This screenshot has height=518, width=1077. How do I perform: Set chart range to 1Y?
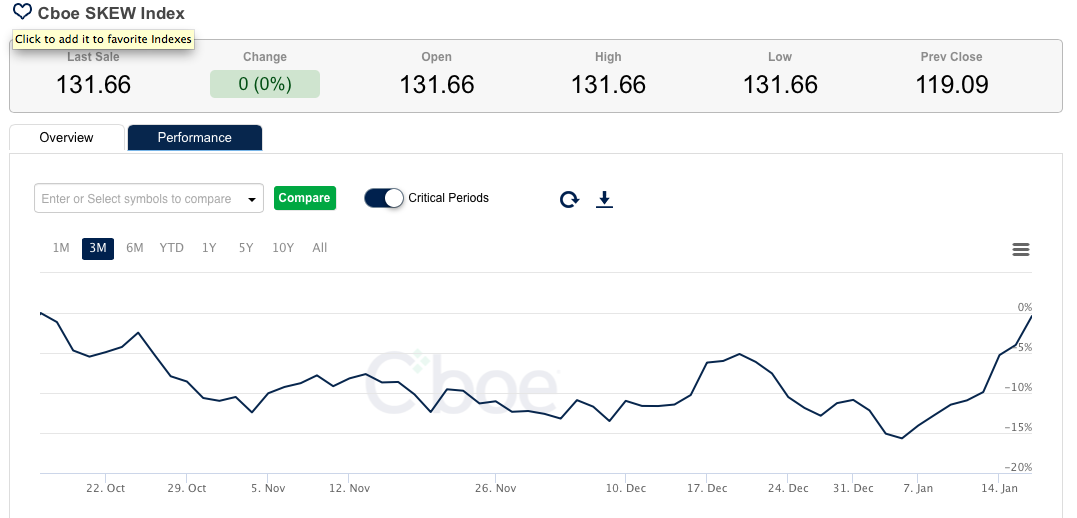pyautogui.click(x=209, y=248)
